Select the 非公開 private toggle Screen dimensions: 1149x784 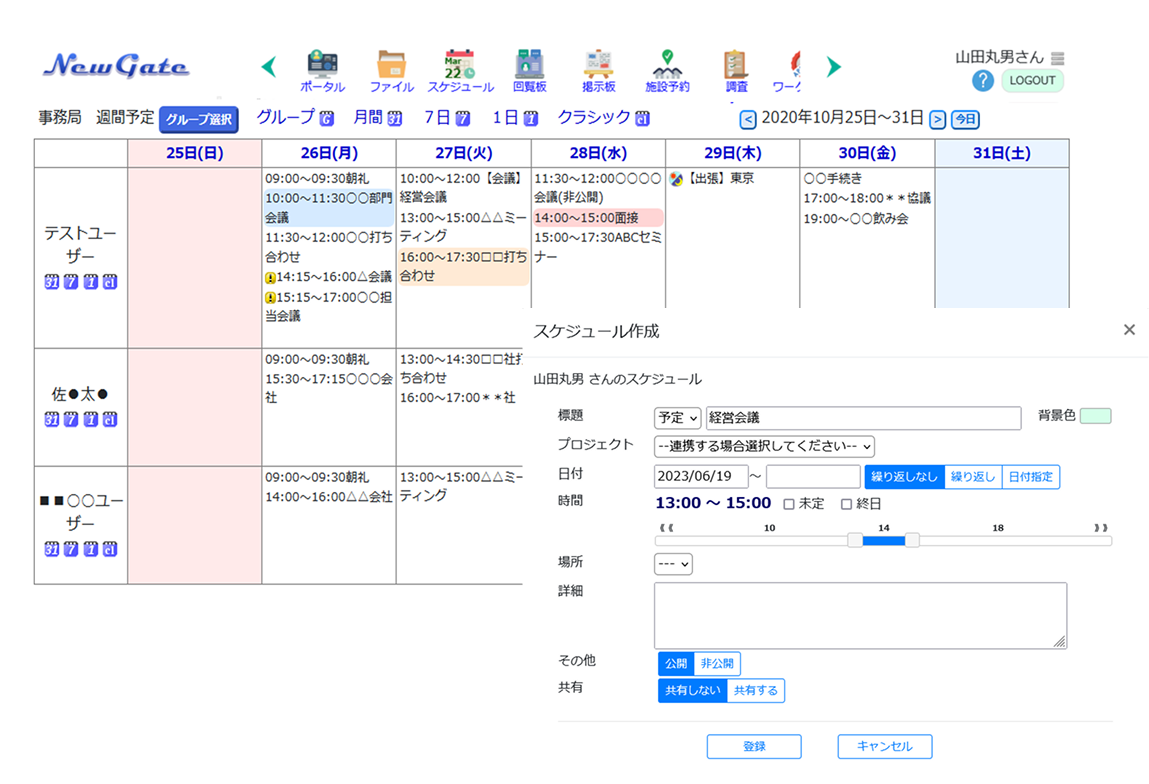tap(717, 663)
